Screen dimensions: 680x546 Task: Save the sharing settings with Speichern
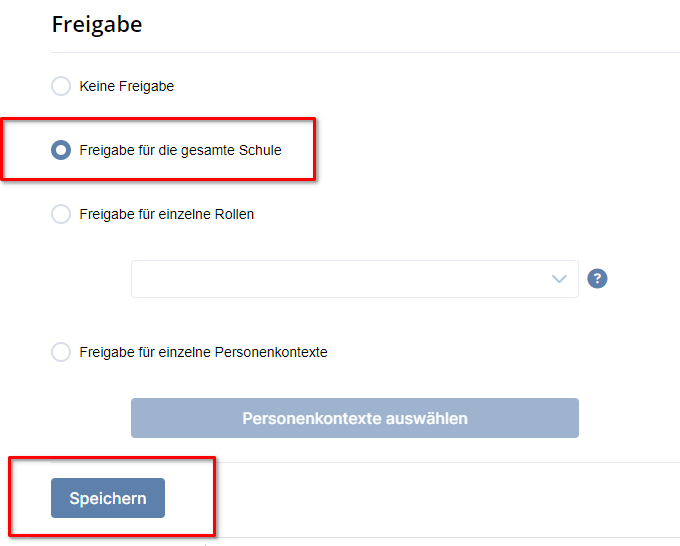pos(108,498)
